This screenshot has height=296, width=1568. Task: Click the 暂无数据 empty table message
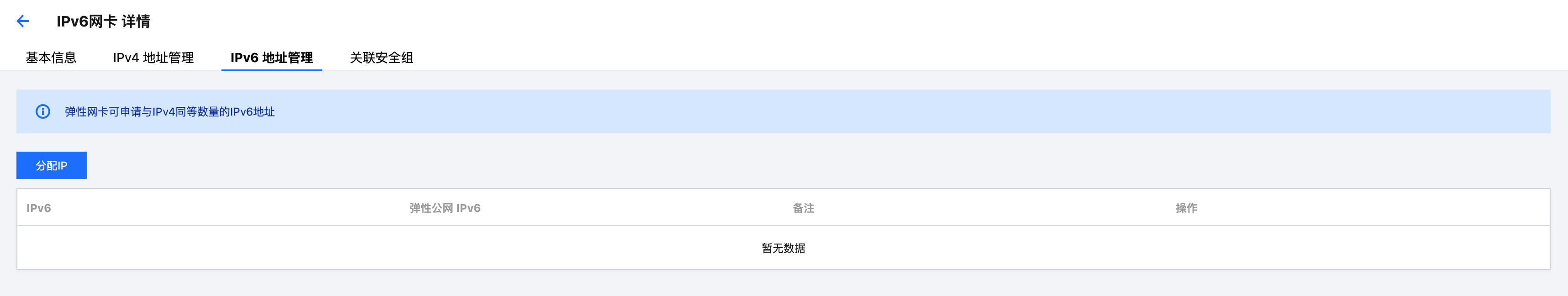784,248
